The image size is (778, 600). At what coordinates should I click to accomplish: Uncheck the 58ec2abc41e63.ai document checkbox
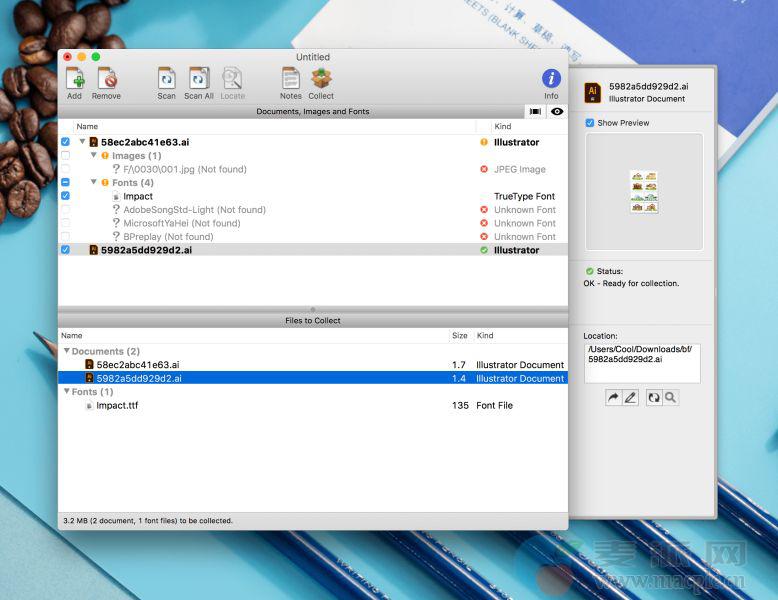pos(65,143)
